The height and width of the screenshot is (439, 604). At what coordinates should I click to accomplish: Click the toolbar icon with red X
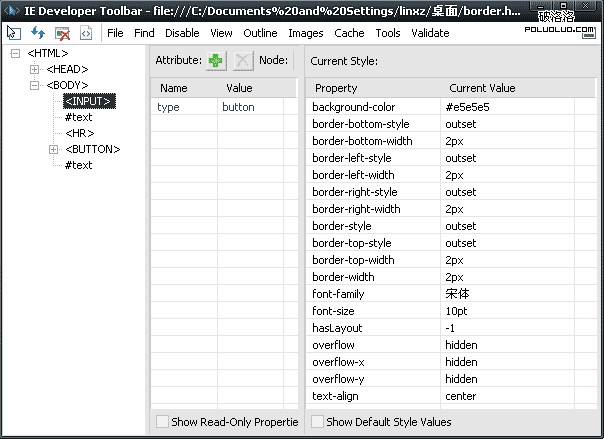(x=62, y=33)
